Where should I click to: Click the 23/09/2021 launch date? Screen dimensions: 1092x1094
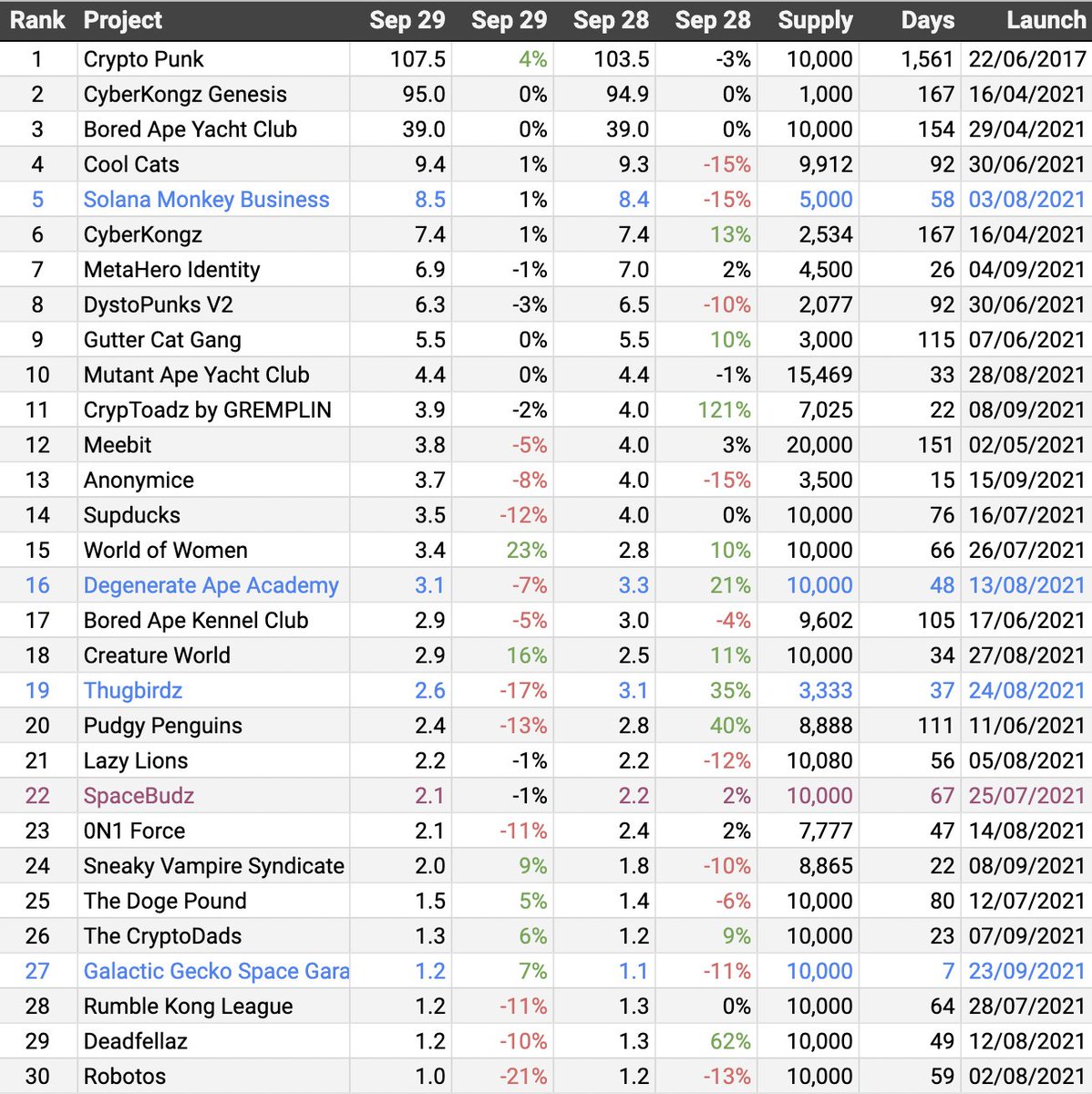[x=1027, y=972]
